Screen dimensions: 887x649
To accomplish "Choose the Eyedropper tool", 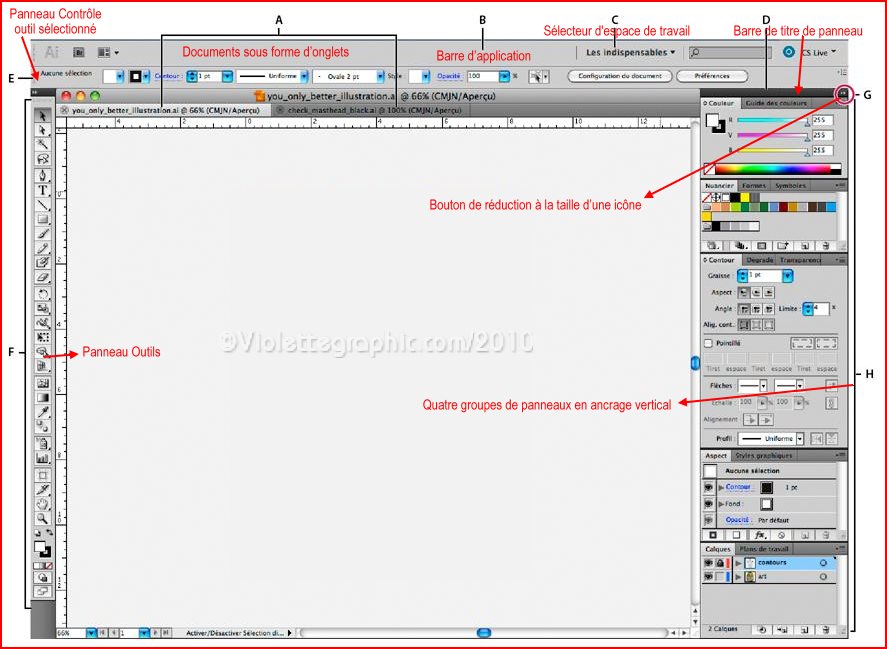I will (x=43, y=412).
